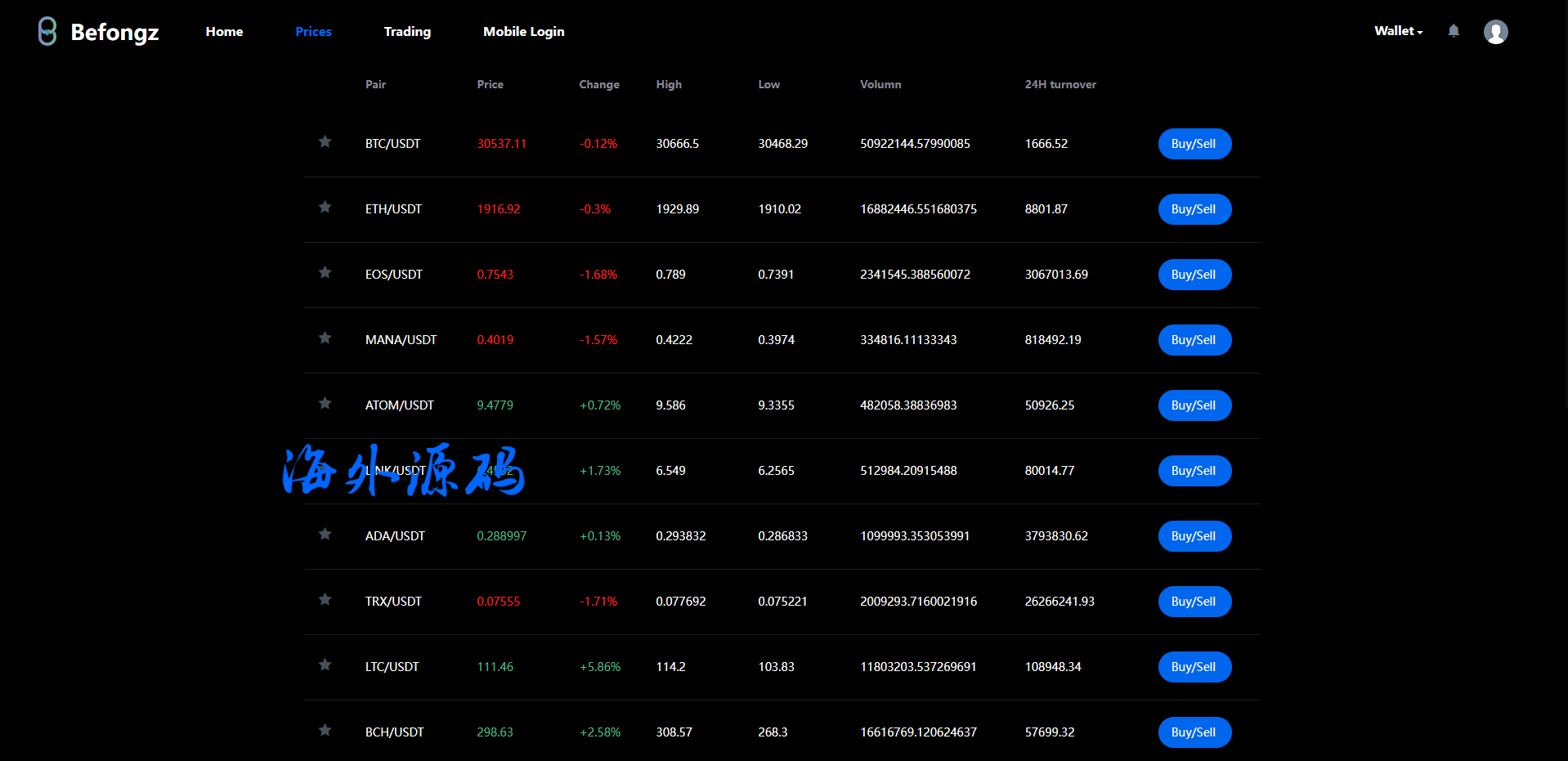Click the star next to ADA/USDT
Image resolution: width=1568 pixels, height=761 pixels.
[325, 535]
